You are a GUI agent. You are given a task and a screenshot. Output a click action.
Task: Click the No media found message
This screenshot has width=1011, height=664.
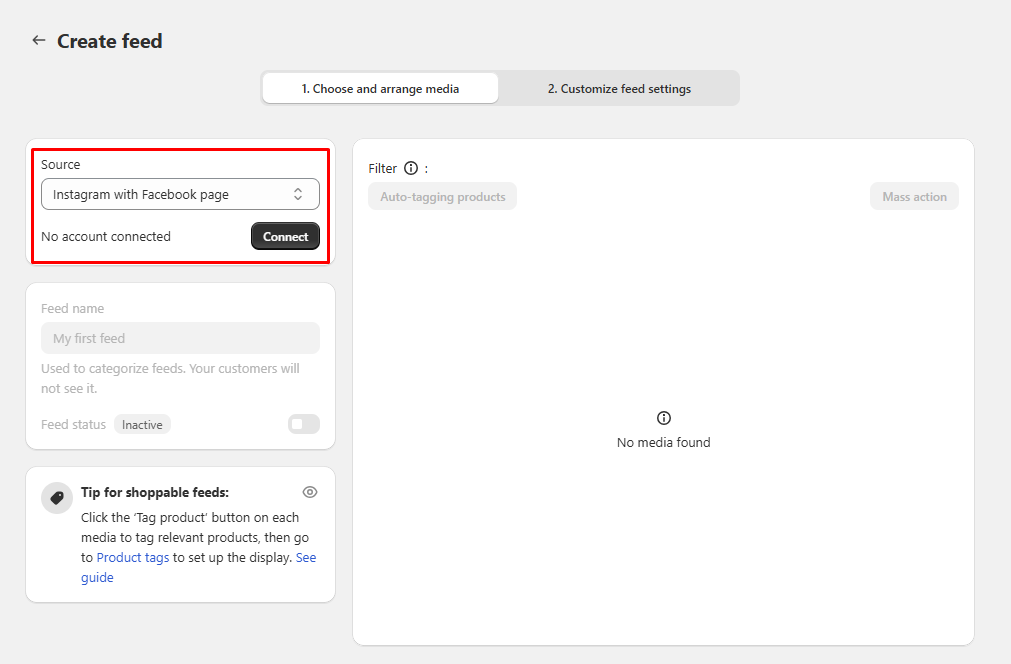pos(664,442)
